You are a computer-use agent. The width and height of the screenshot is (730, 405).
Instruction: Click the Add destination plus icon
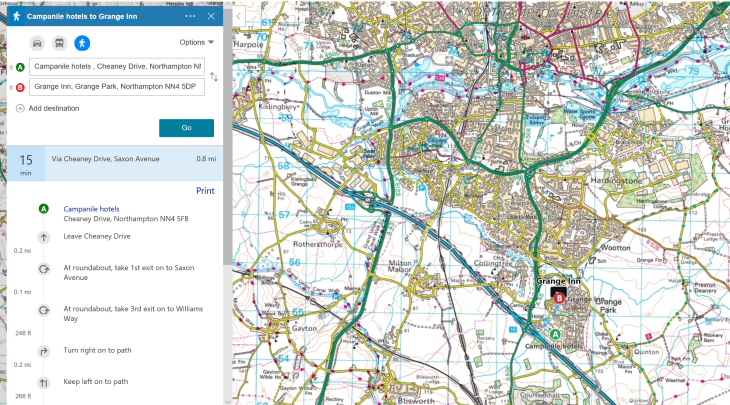pos(20,108)
